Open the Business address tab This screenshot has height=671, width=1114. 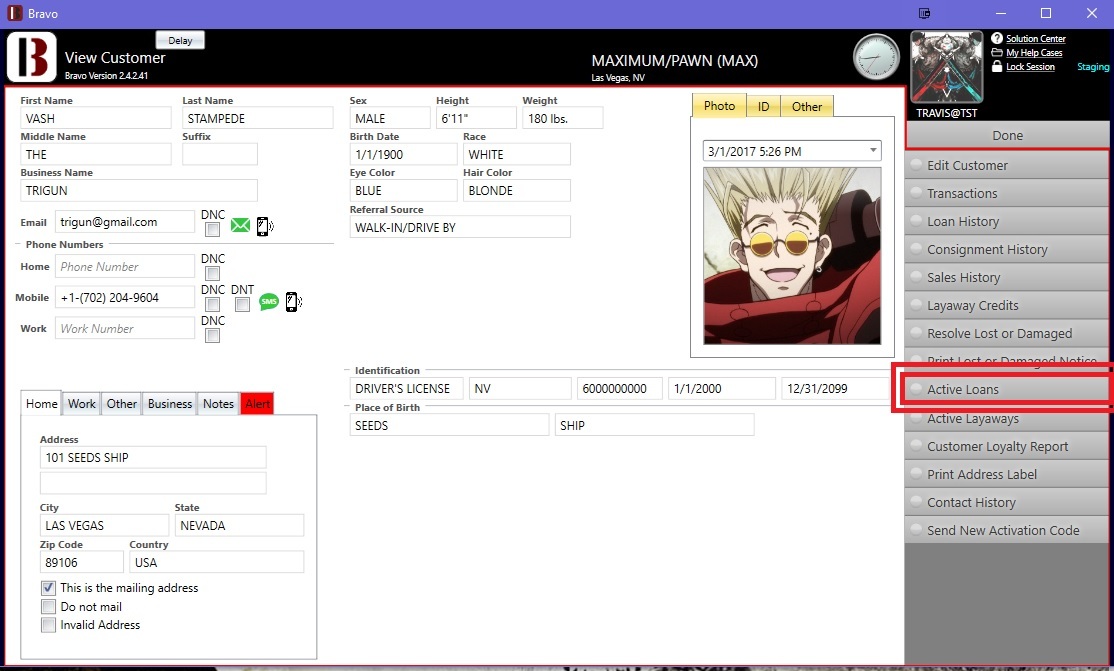pyautogui.click(x=170, y=404)
